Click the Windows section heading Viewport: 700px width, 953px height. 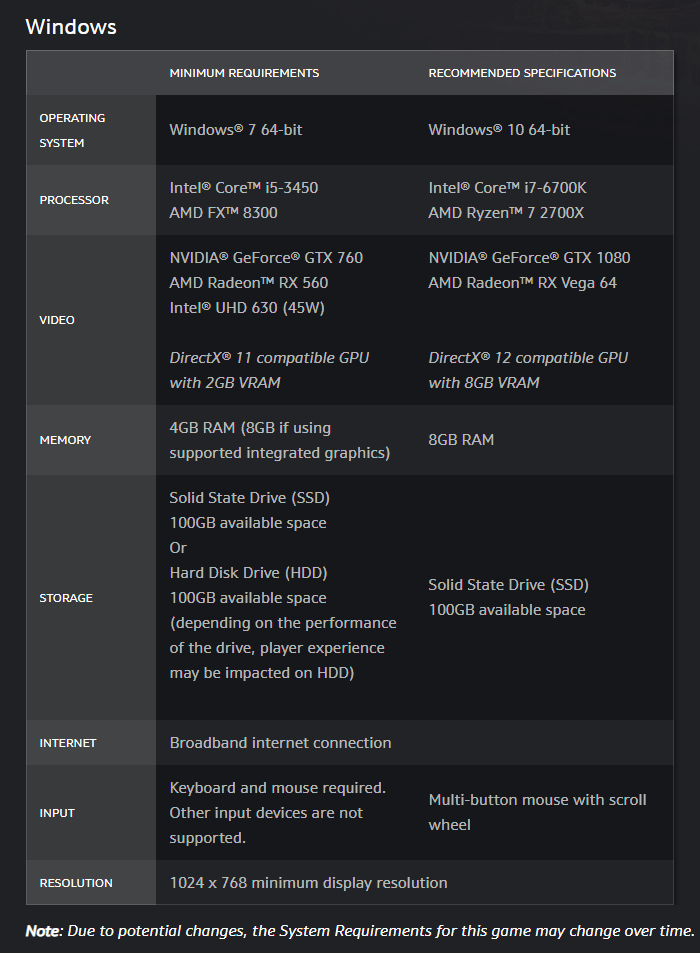pos(71,27)
